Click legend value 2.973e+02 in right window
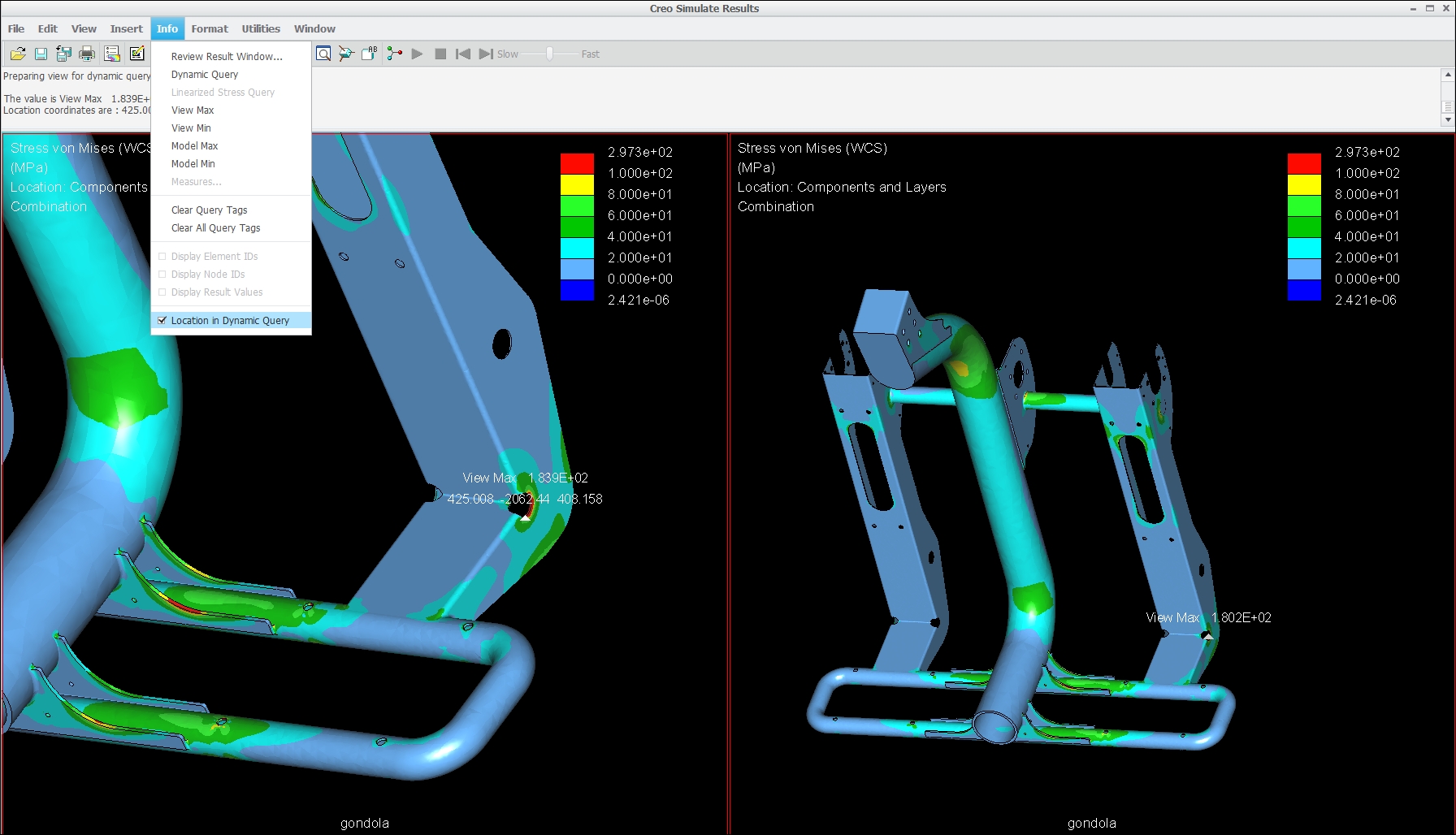The height and width of the screenshot is (835, 1456). pos(1367,152)
